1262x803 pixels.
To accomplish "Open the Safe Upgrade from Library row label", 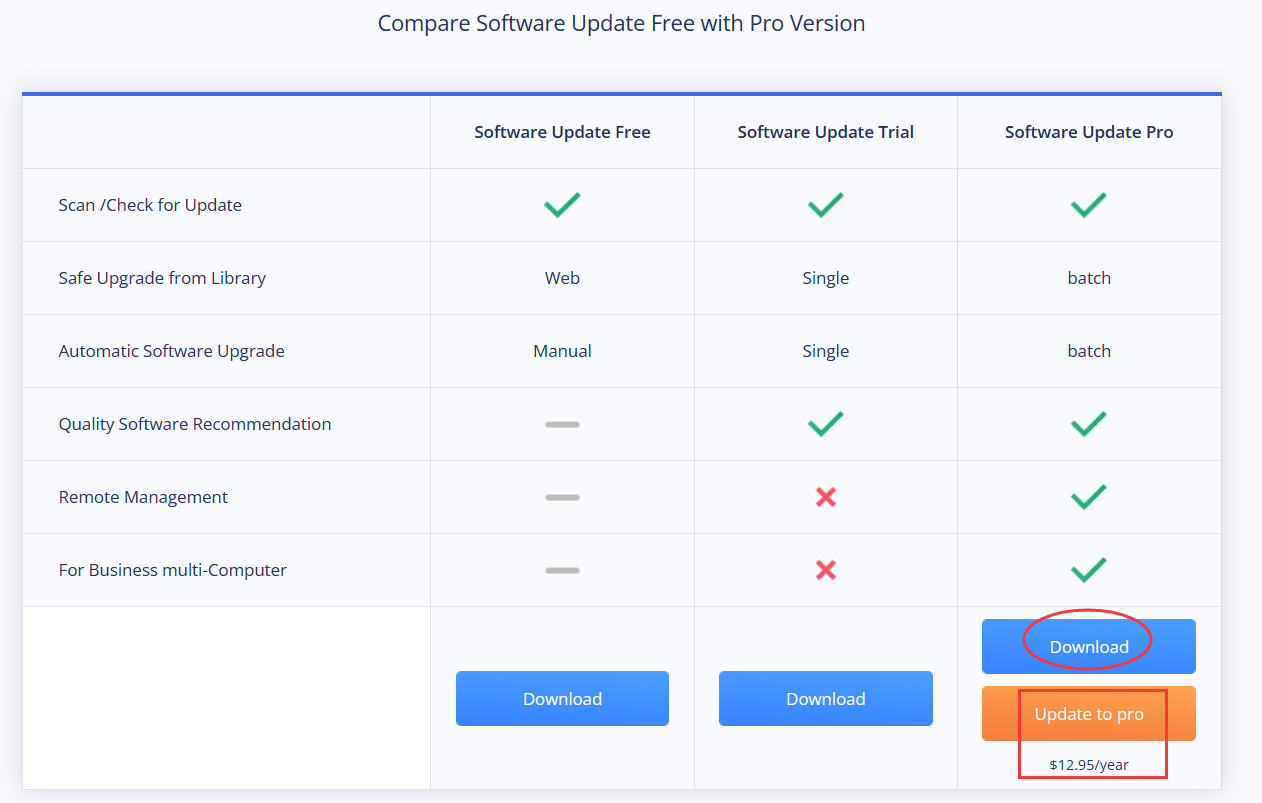I will click(x=162, y=278).
